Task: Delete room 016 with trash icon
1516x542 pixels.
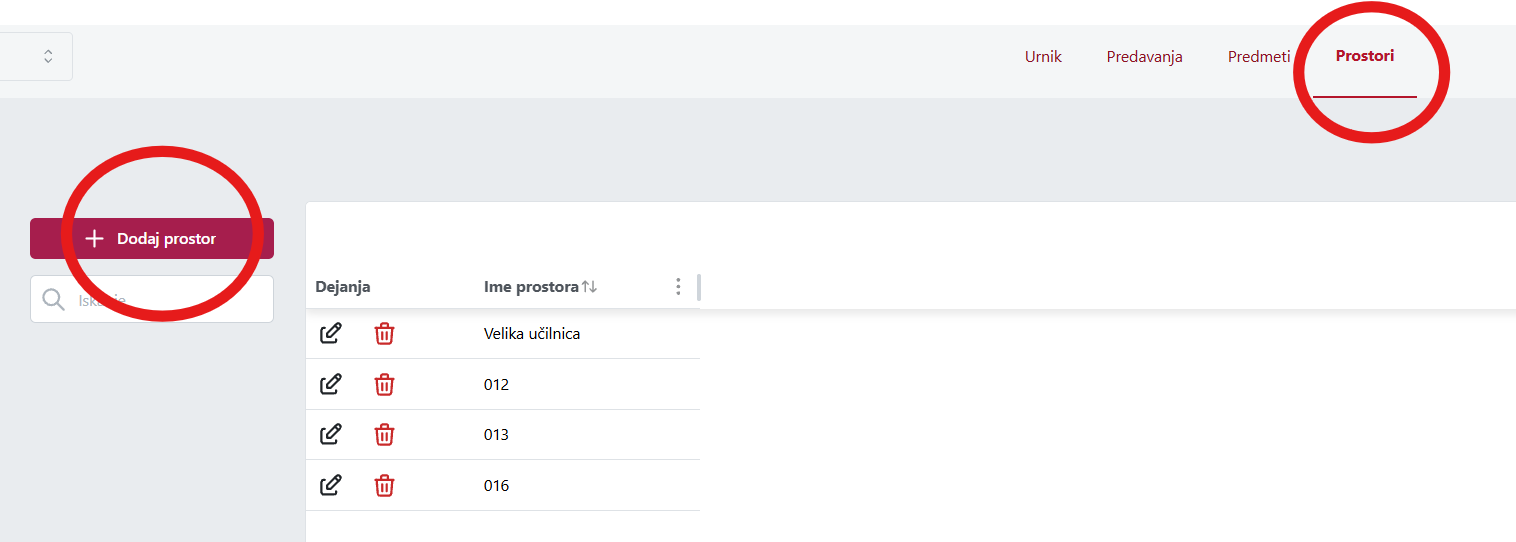Action: (x=384, y=486)
